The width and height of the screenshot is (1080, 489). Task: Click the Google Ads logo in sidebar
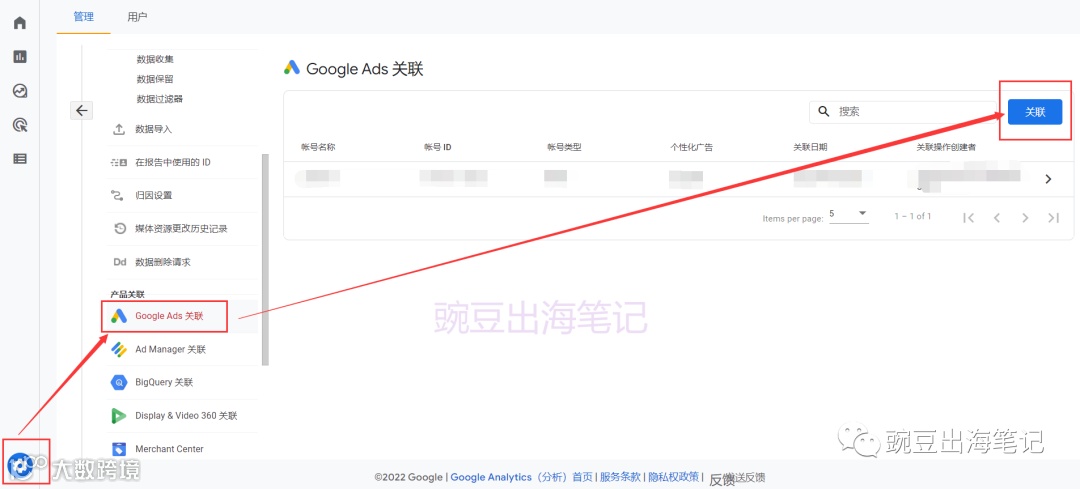(119, 316)
